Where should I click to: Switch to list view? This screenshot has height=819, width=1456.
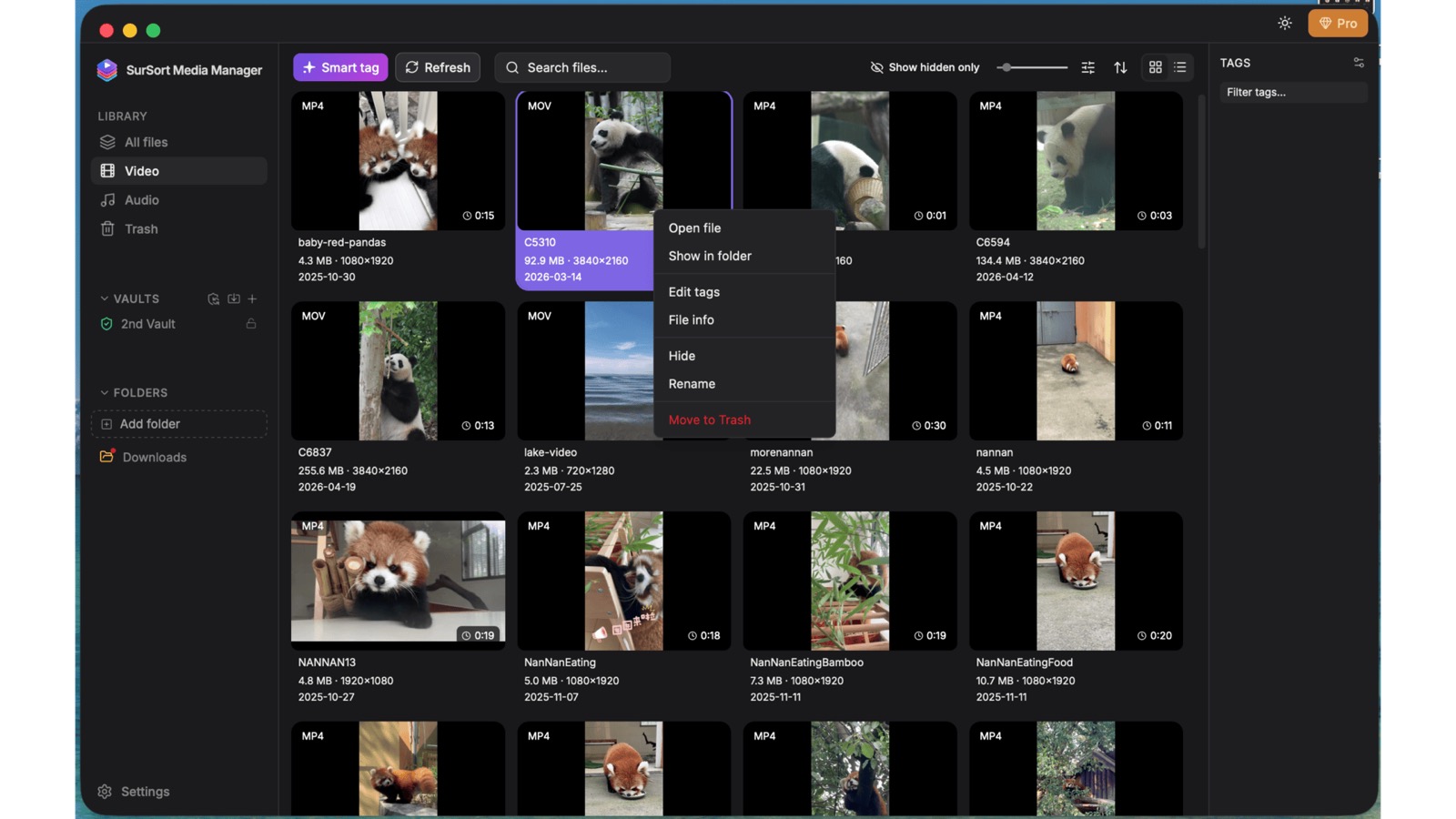(x=1180, y=67)
